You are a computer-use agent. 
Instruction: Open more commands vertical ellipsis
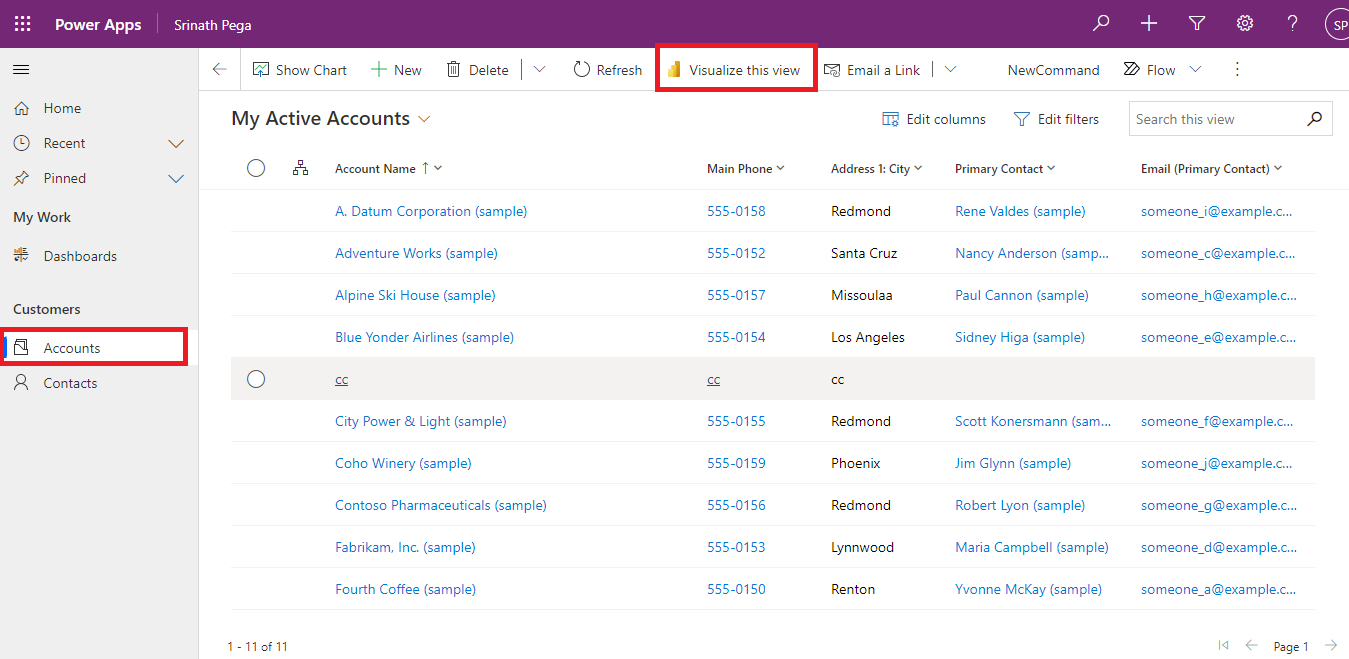[1237, 70]
